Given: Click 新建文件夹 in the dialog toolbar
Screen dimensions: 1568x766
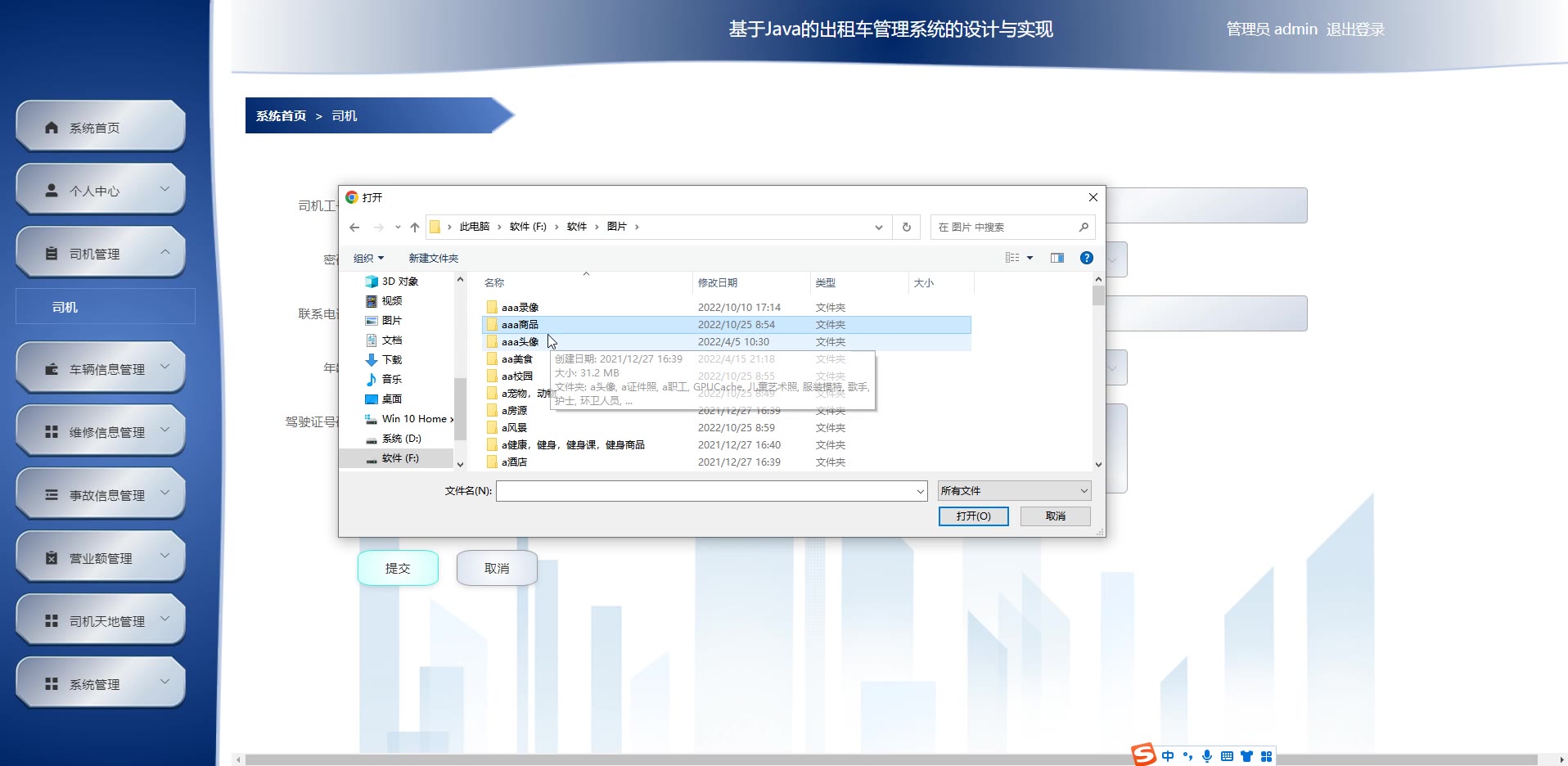Looking at the screenshot, I should [x=434, y=259].
